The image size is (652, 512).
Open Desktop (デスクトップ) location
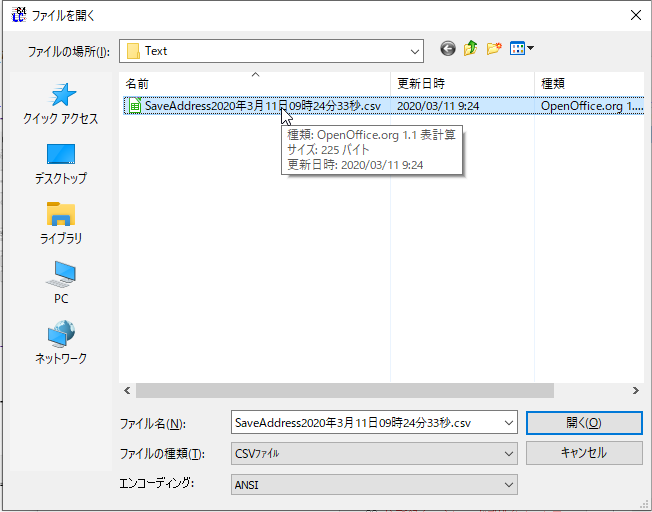click(61, 164)
